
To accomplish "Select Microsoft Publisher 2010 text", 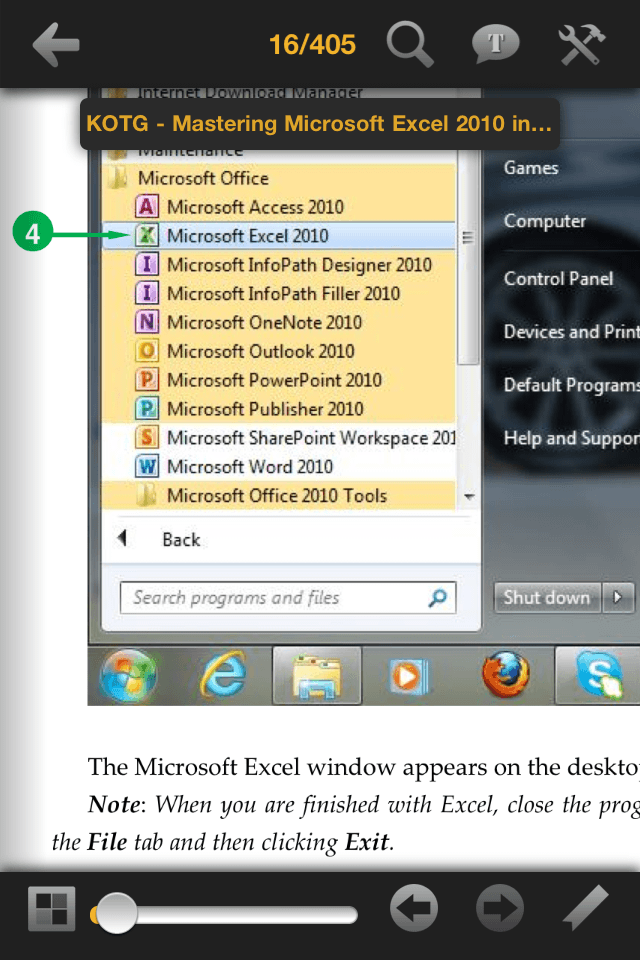I will (265, 409).
